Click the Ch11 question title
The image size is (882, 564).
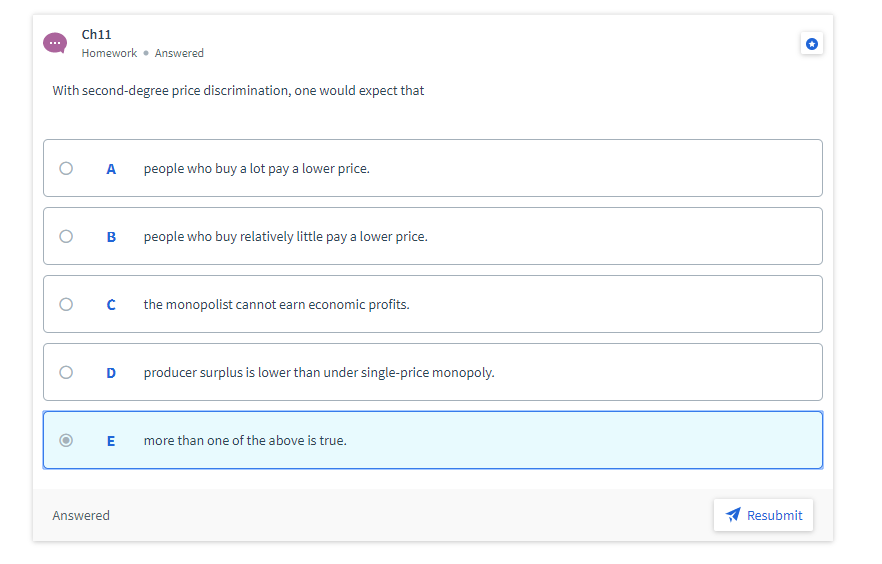point(97,34)
